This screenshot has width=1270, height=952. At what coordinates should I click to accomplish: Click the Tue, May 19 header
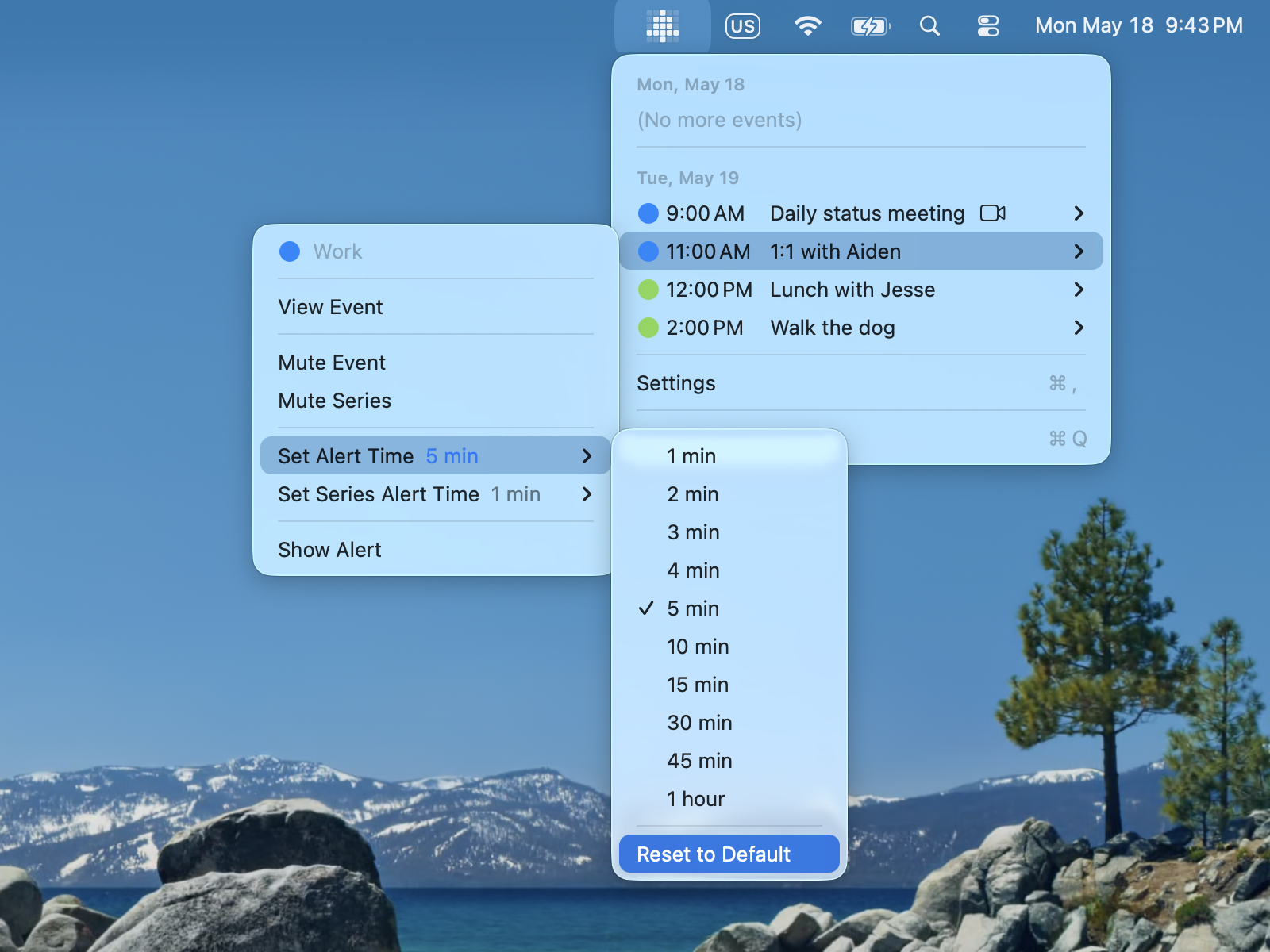coord(687,178)
